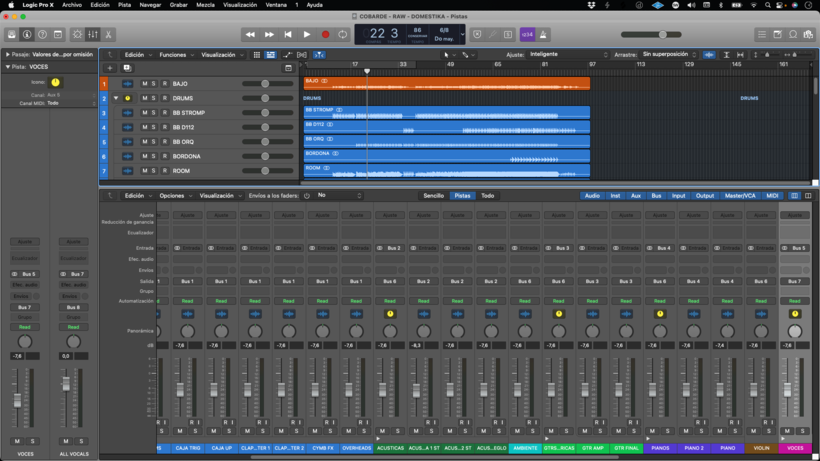Open the Pista menu
The width and height of the screenshot is (820, 461).
coord(124,5)
